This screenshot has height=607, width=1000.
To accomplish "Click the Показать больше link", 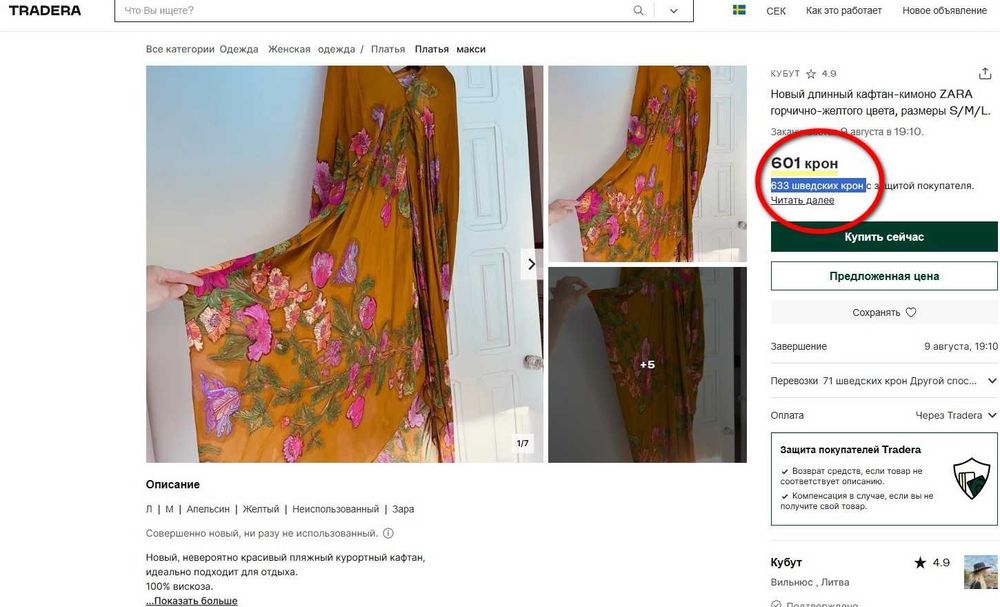I will click(x=191, y=601).
